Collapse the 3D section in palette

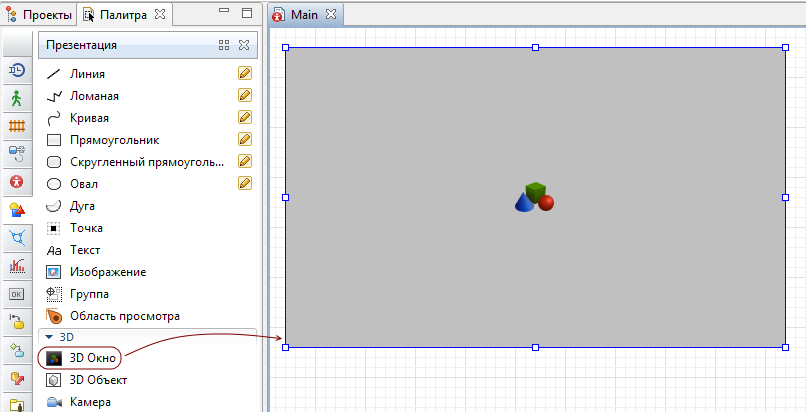coord(49,338)
